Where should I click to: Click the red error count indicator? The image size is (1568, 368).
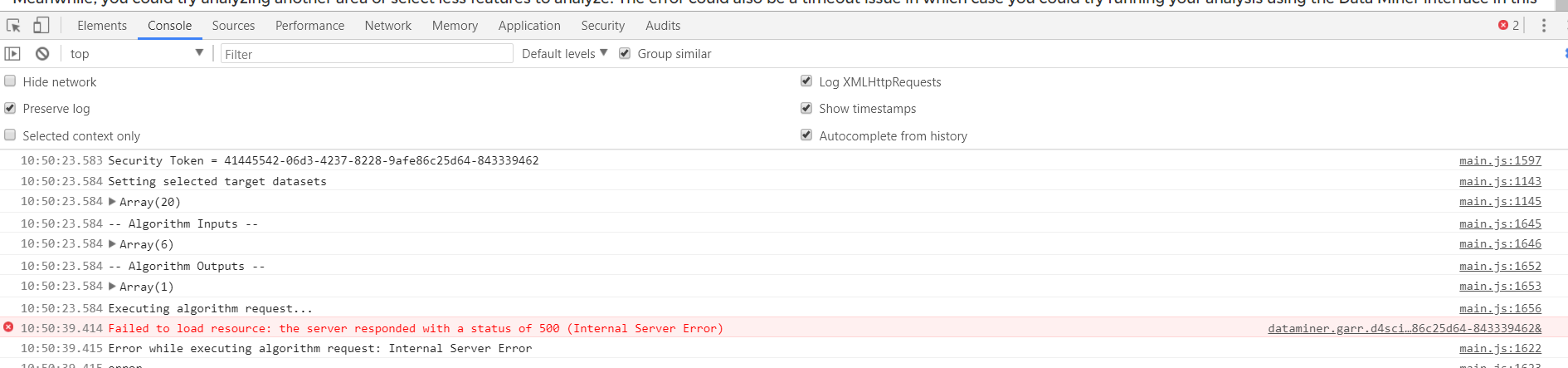[x=1509, y=26]
